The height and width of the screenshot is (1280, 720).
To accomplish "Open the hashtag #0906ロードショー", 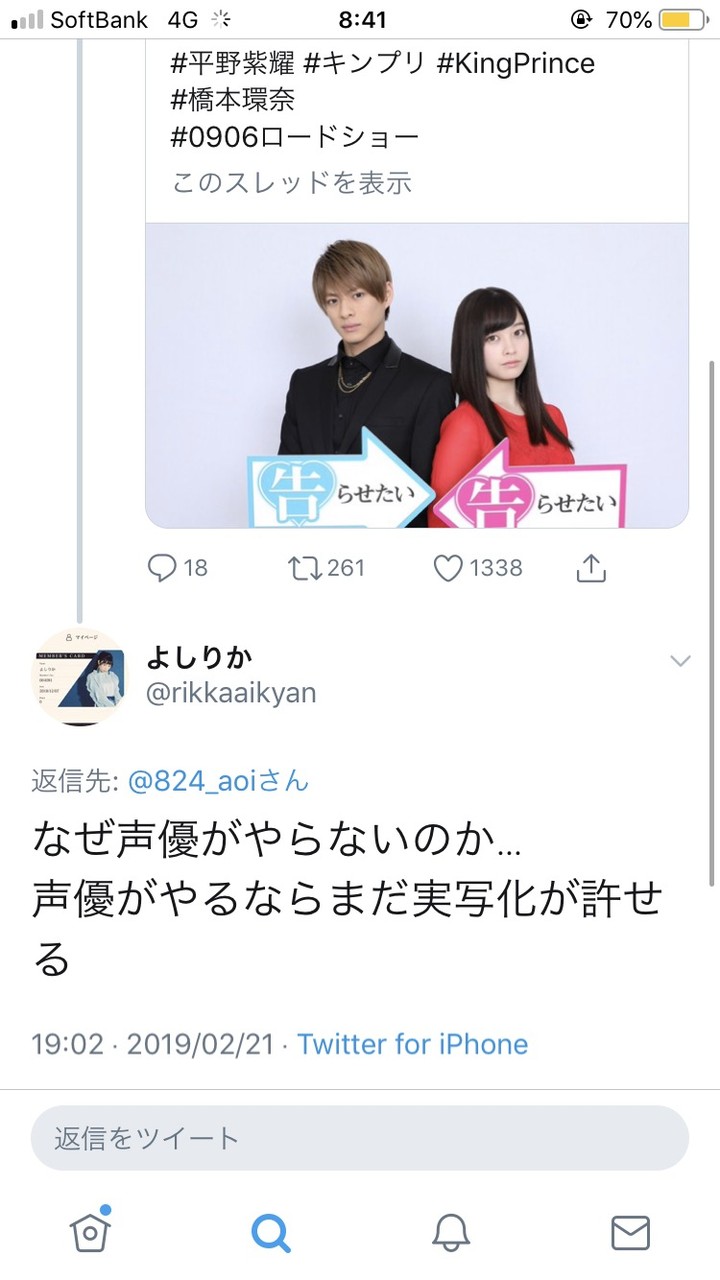I will point(295,138).
